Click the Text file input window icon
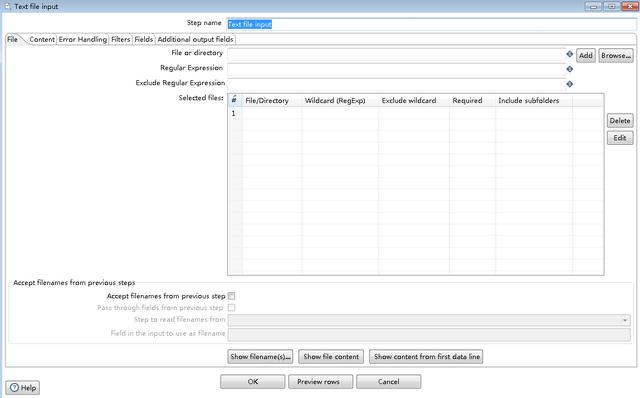The image size is (640, 398). pyautogui.click(x=7, y=6)
